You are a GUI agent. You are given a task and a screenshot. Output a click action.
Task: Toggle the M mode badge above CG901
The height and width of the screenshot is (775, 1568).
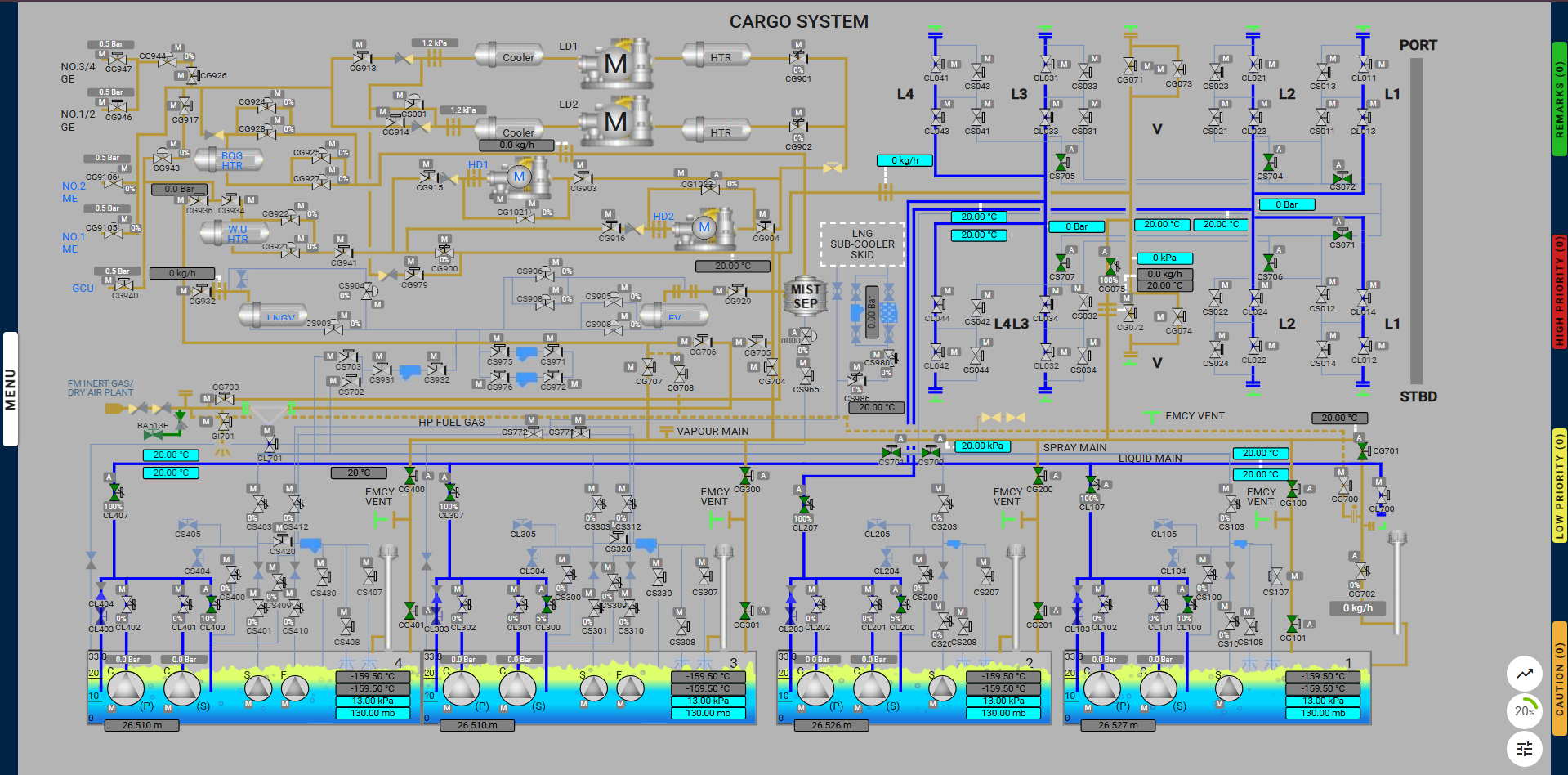pyautogui.click(x=797, y=44)
